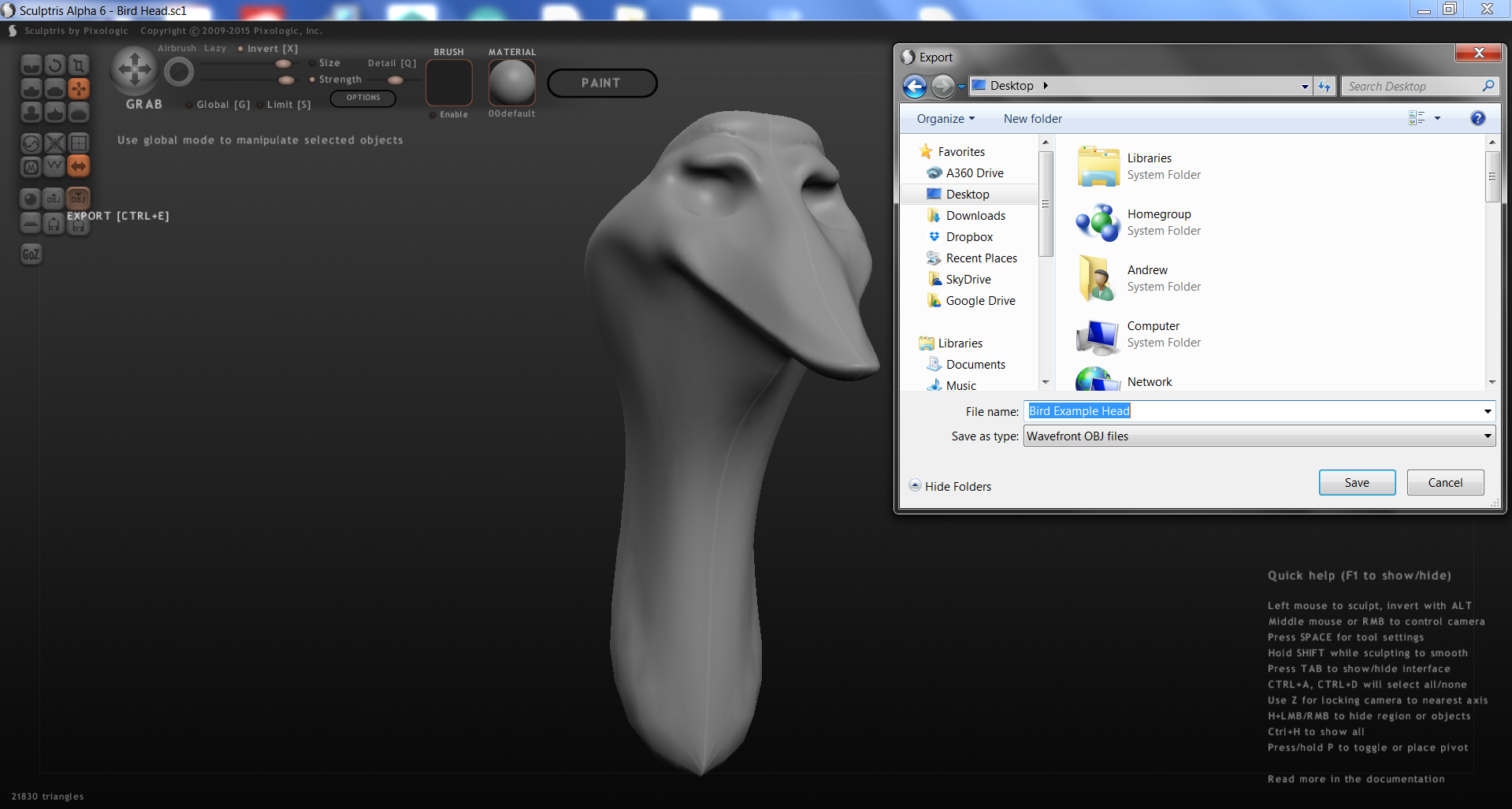Click the Export dialog back arrow
Viewport: 1512px width, 809px height.
pos(915,86)
